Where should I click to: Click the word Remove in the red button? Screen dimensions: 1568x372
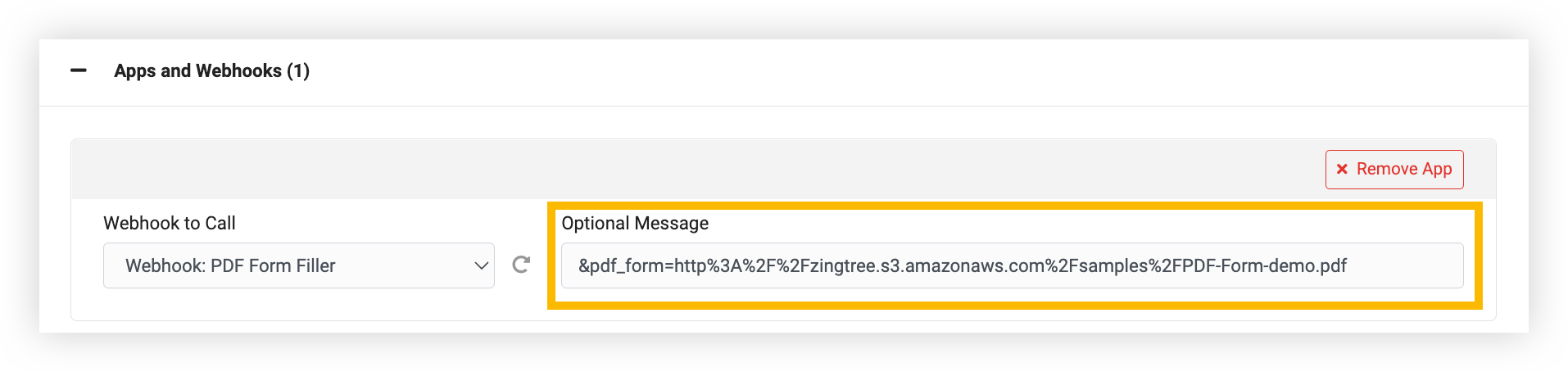coord(1387,170)
